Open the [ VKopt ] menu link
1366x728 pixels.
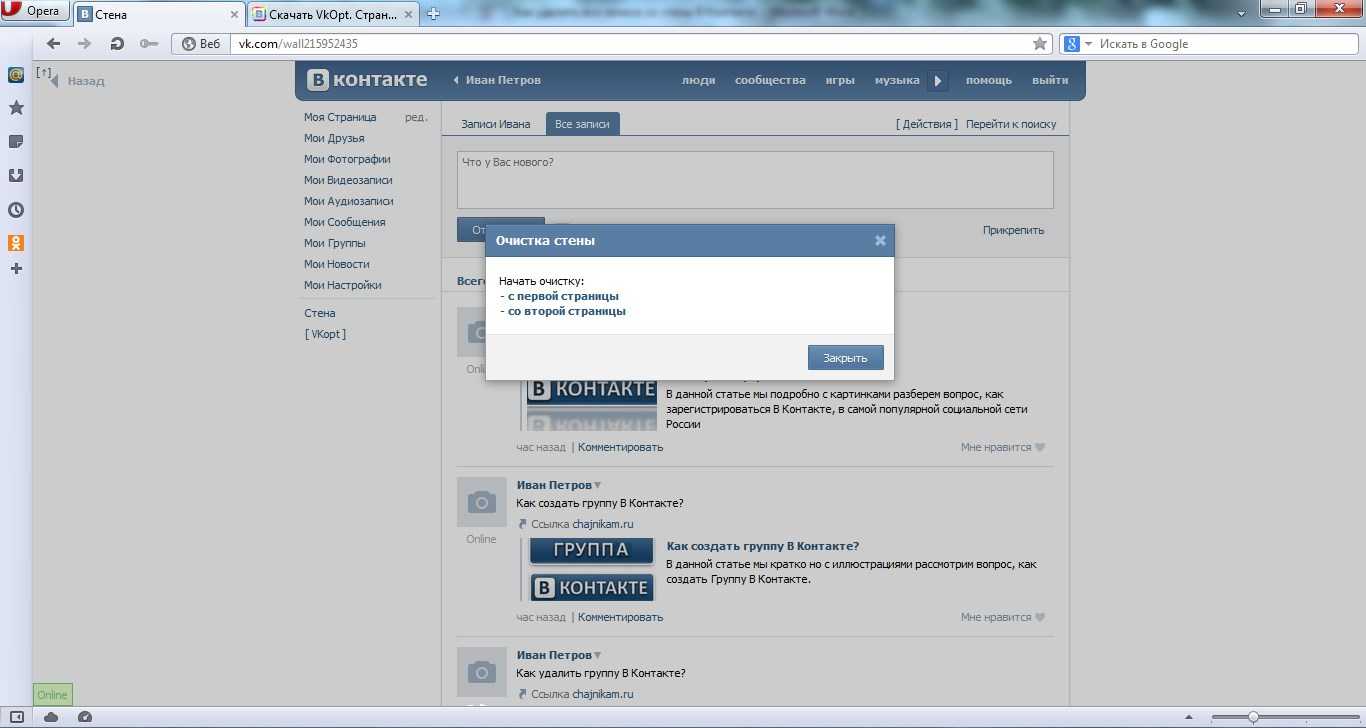(325, 334)
